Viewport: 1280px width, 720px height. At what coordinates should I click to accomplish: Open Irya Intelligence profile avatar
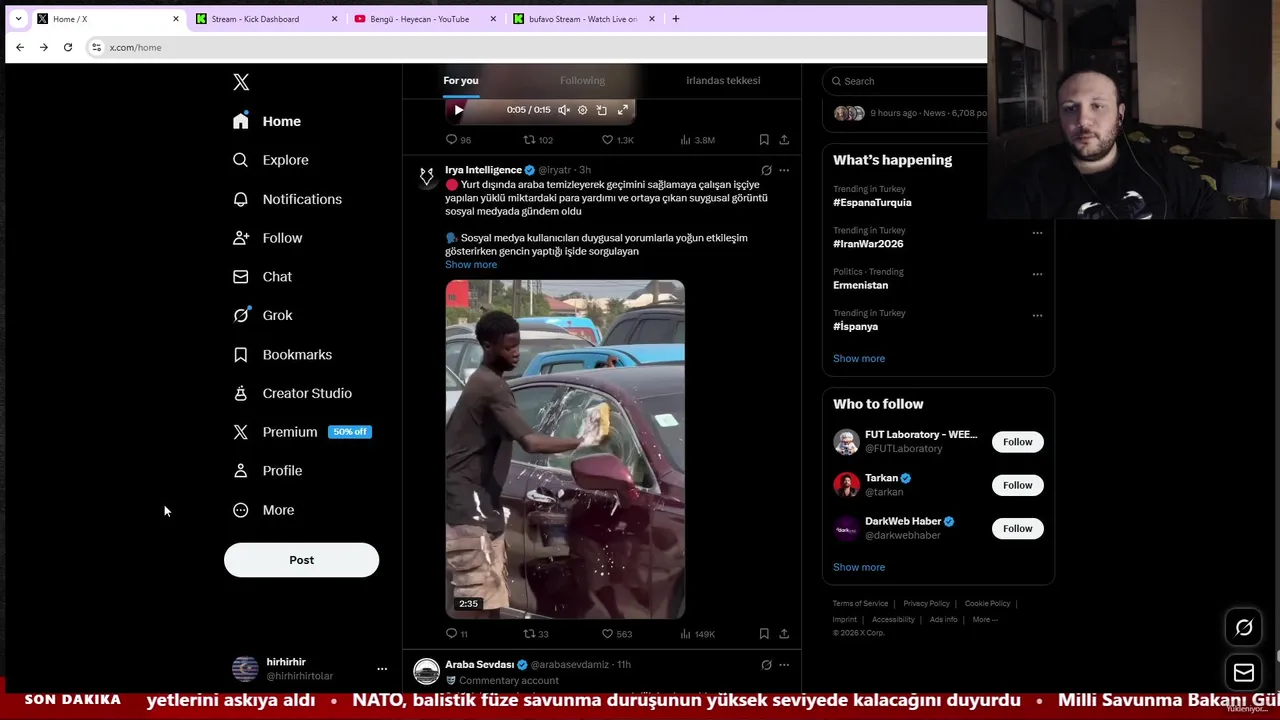coord(427,177)
